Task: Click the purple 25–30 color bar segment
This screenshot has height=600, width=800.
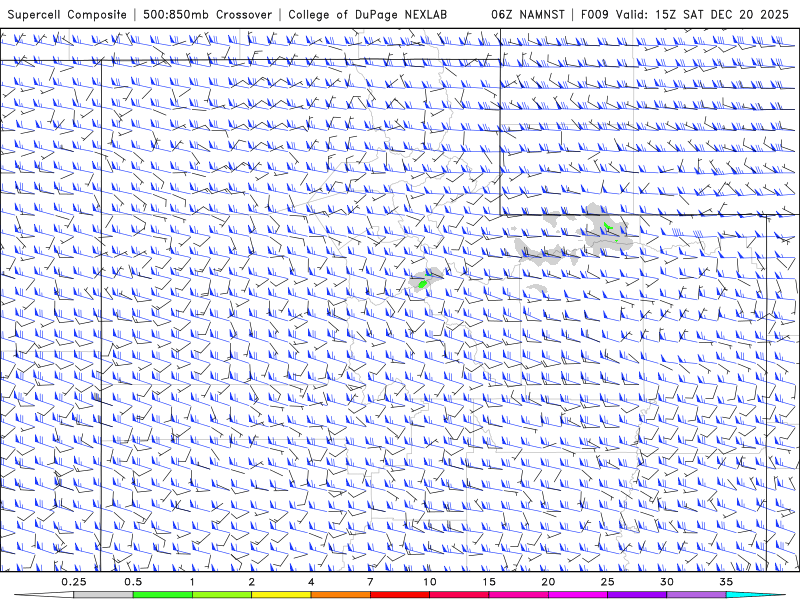Action: click(637, 595)
